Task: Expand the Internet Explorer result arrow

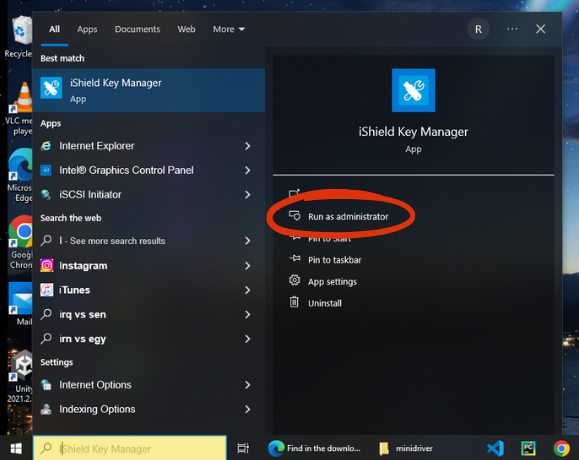Action: (248, 146)
